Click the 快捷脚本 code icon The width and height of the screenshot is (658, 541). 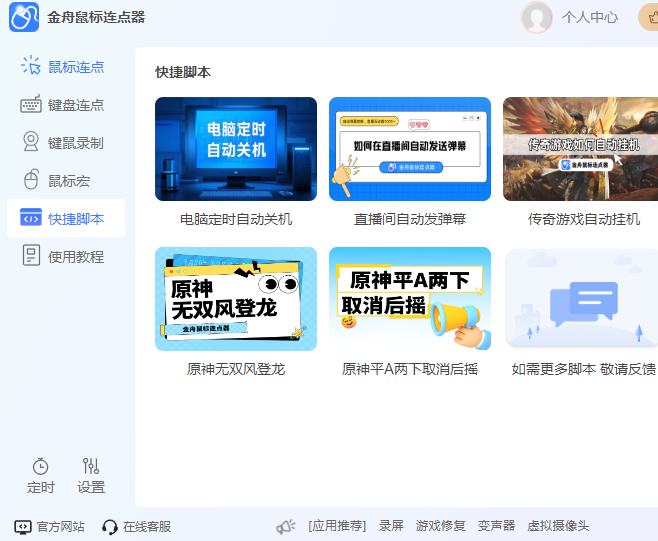click(x=31, y=219)
